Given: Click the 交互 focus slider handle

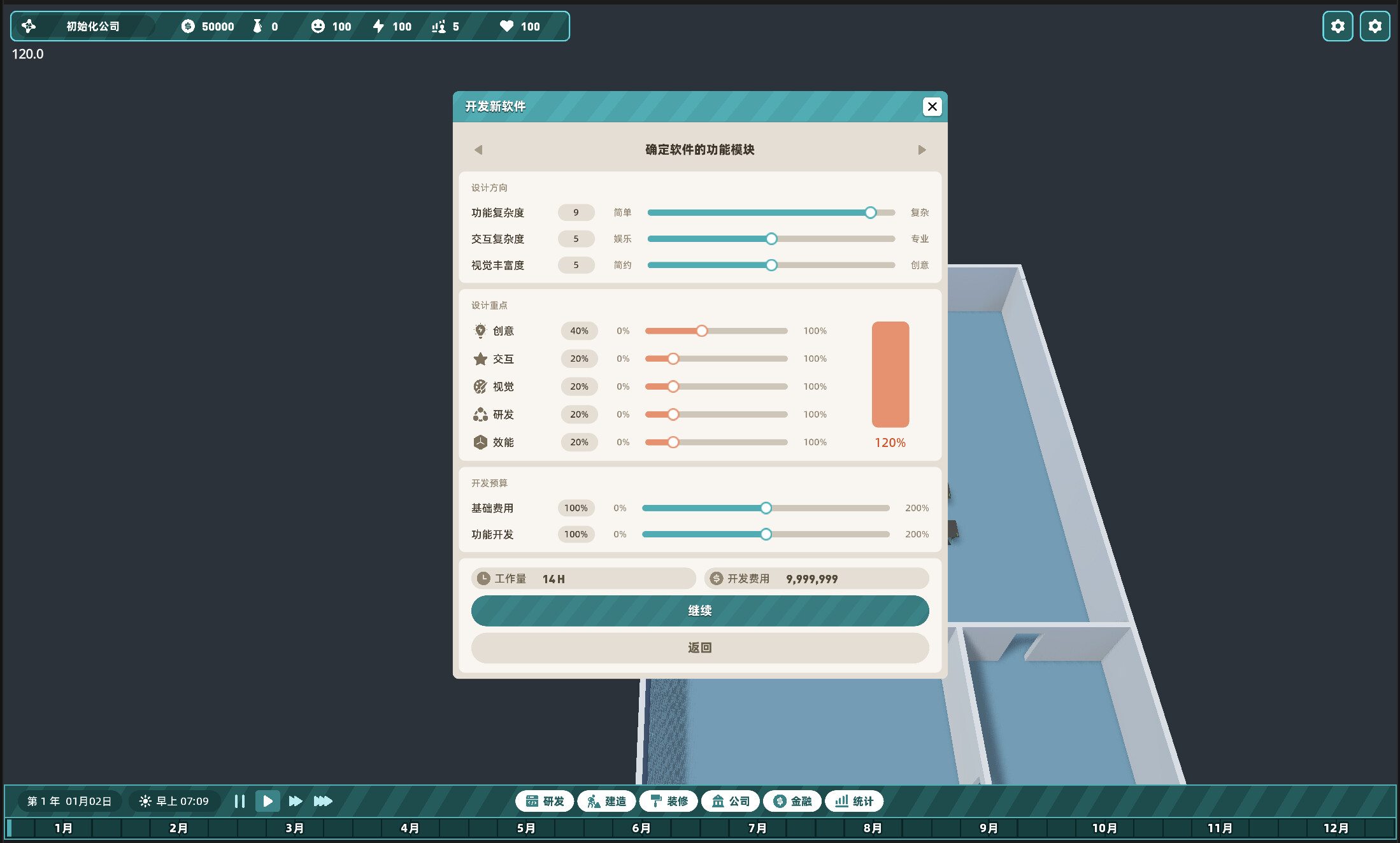Looking at the screenshot, I should coord(673,358).
